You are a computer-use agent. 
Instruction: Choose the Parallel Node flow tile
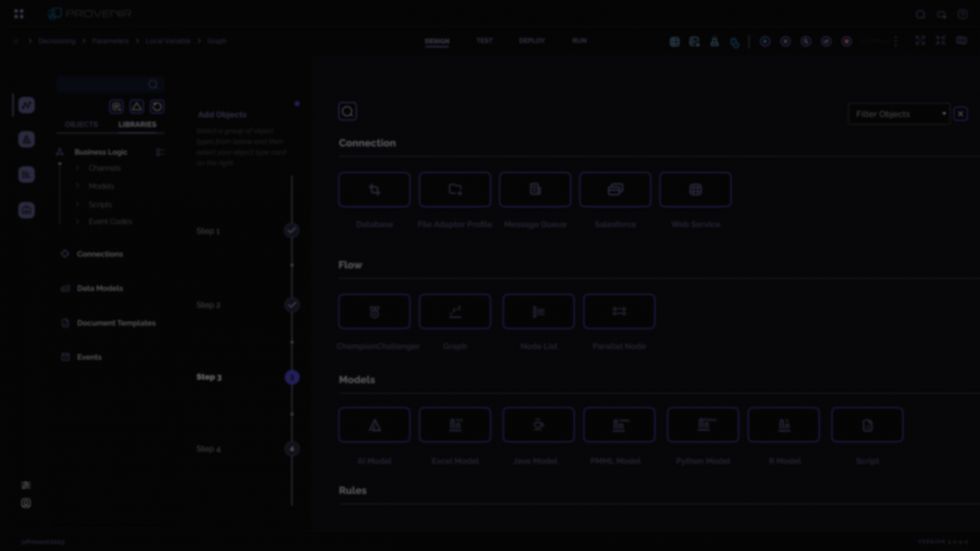click(619, 311)
